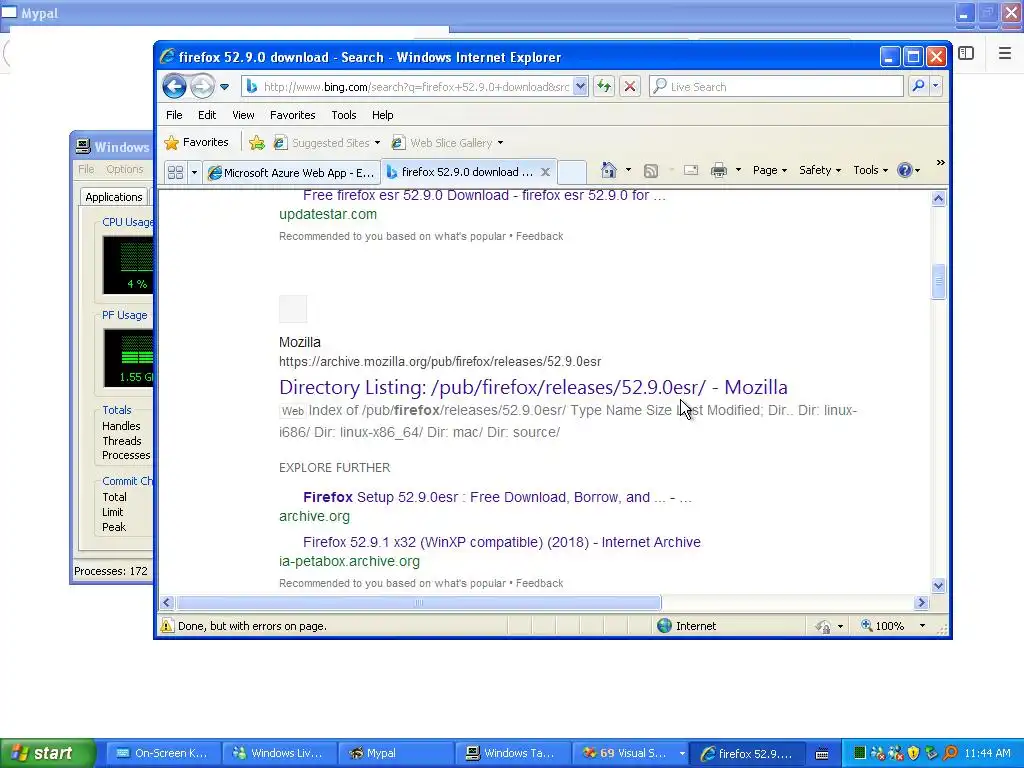Click the archive.mozilla.org URL text
The height and width of the screenshot is (768, 1024).
pos(440,361)
